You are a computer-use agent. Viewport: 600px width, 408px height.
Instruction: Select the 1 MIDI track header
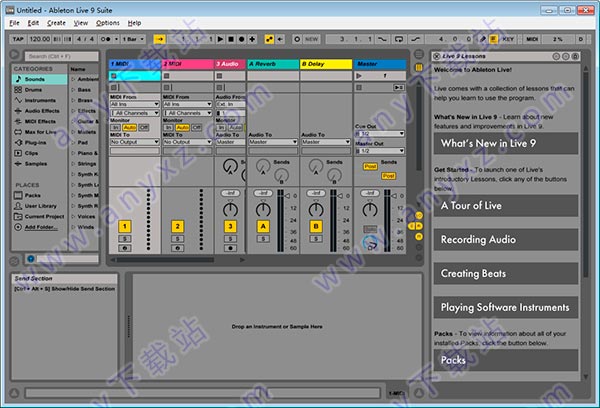pyautogui.click(x=135, y=64)
